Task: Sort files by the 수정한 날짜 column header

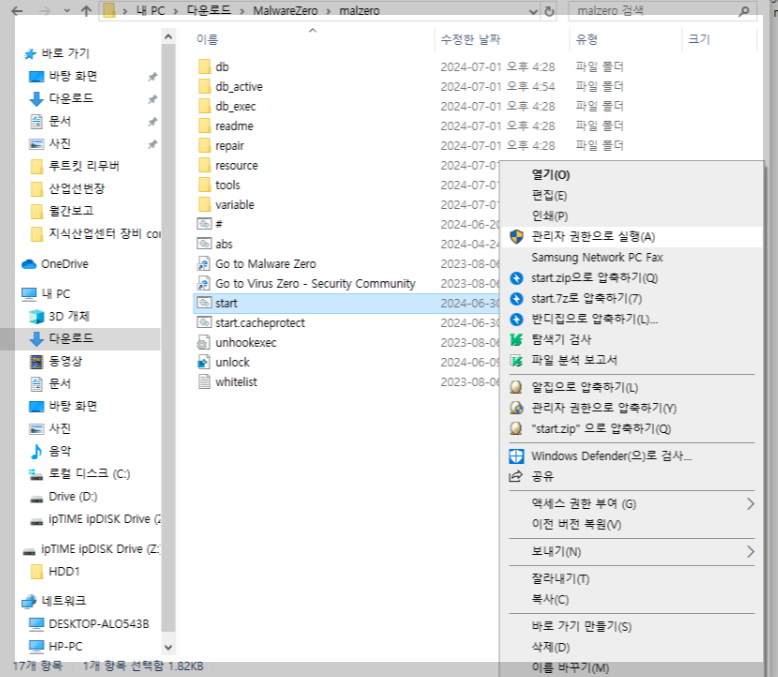Action: click(x=470, y=39)
